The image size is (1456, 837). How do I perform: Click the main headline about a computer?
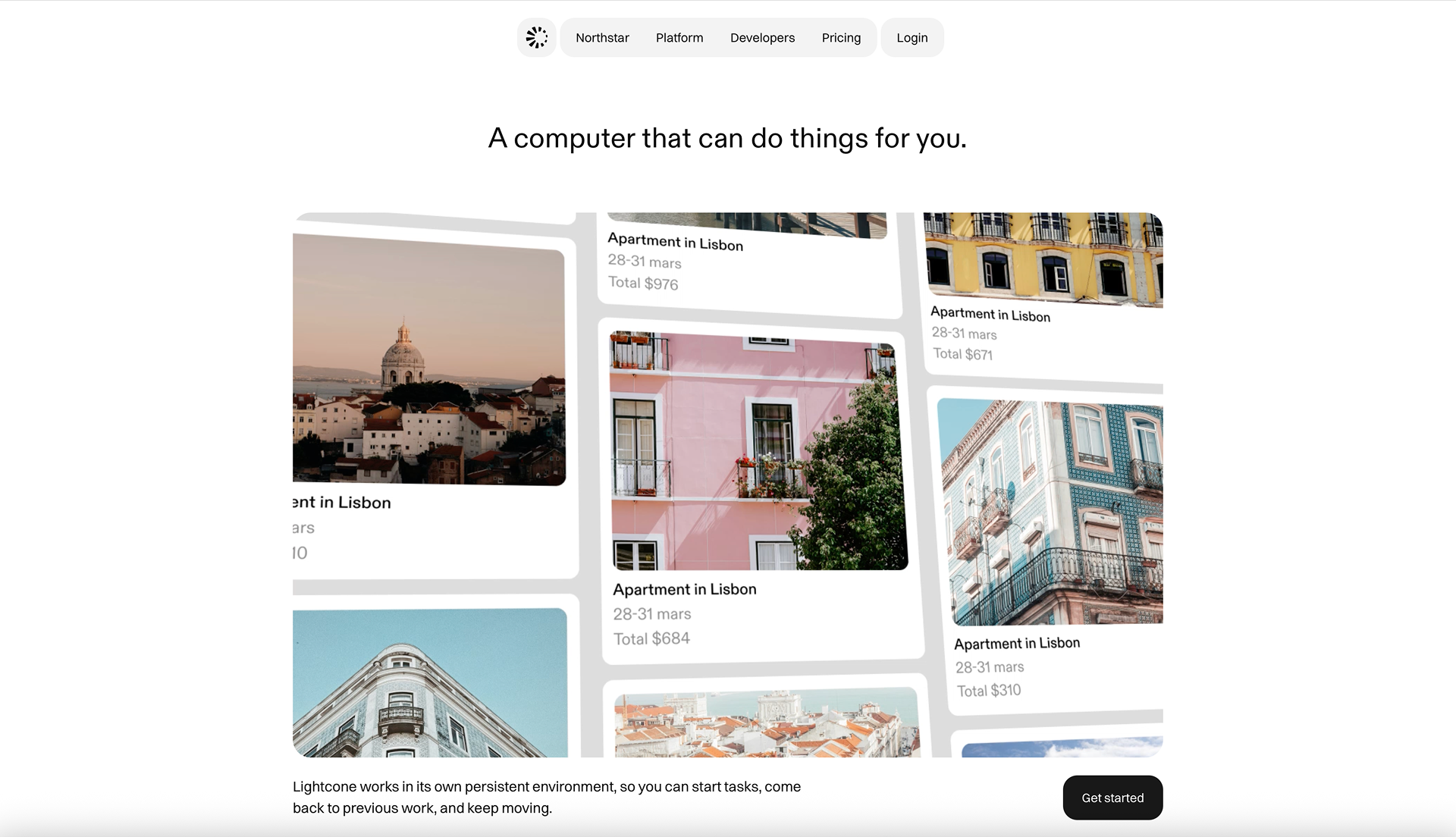click(x=727, y=138)
